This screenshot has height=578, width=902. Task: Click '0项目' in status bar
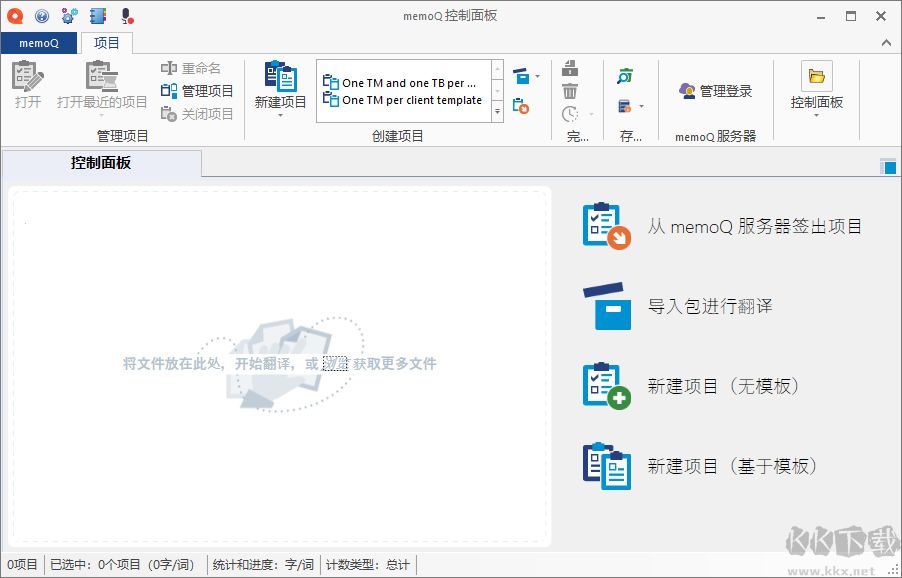point(22,565)
